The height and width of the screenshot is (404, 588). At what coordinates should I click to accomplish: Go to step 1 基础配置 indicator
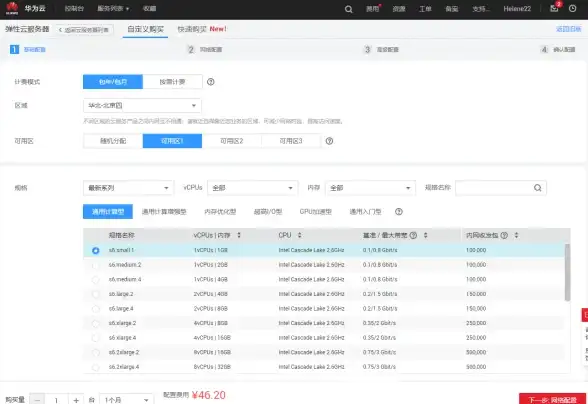click(28, 50)
